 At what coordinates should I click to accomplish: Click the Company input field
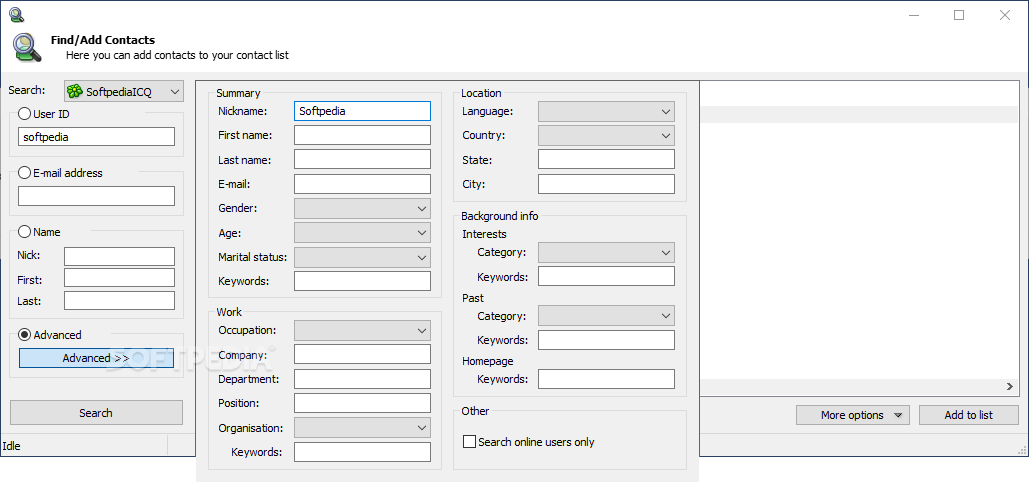point(362,355)
